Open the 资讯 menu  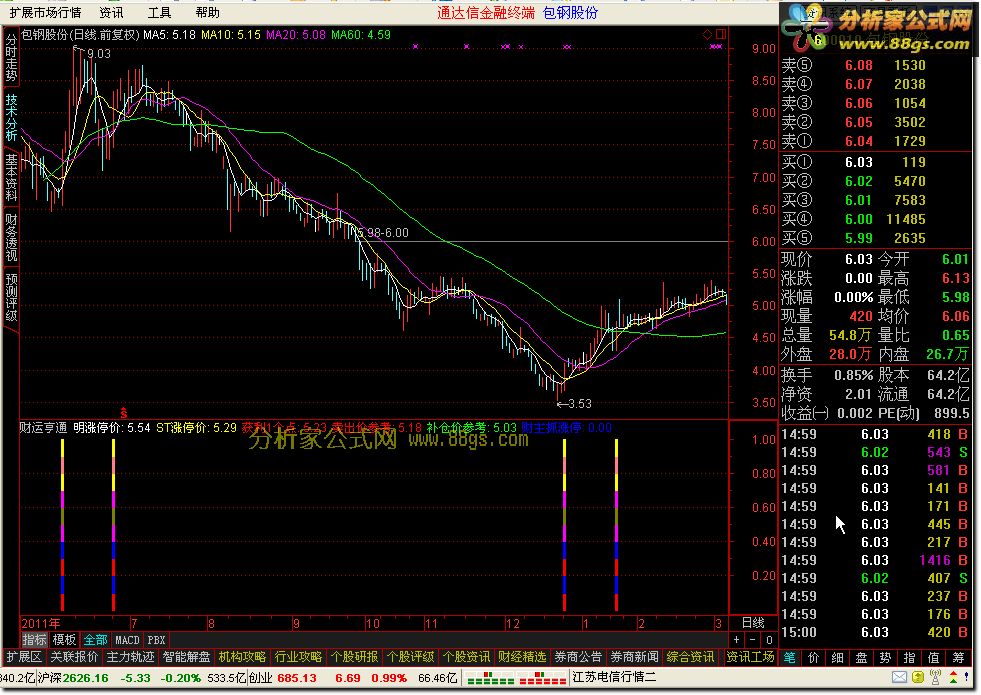tap(111, 13)
